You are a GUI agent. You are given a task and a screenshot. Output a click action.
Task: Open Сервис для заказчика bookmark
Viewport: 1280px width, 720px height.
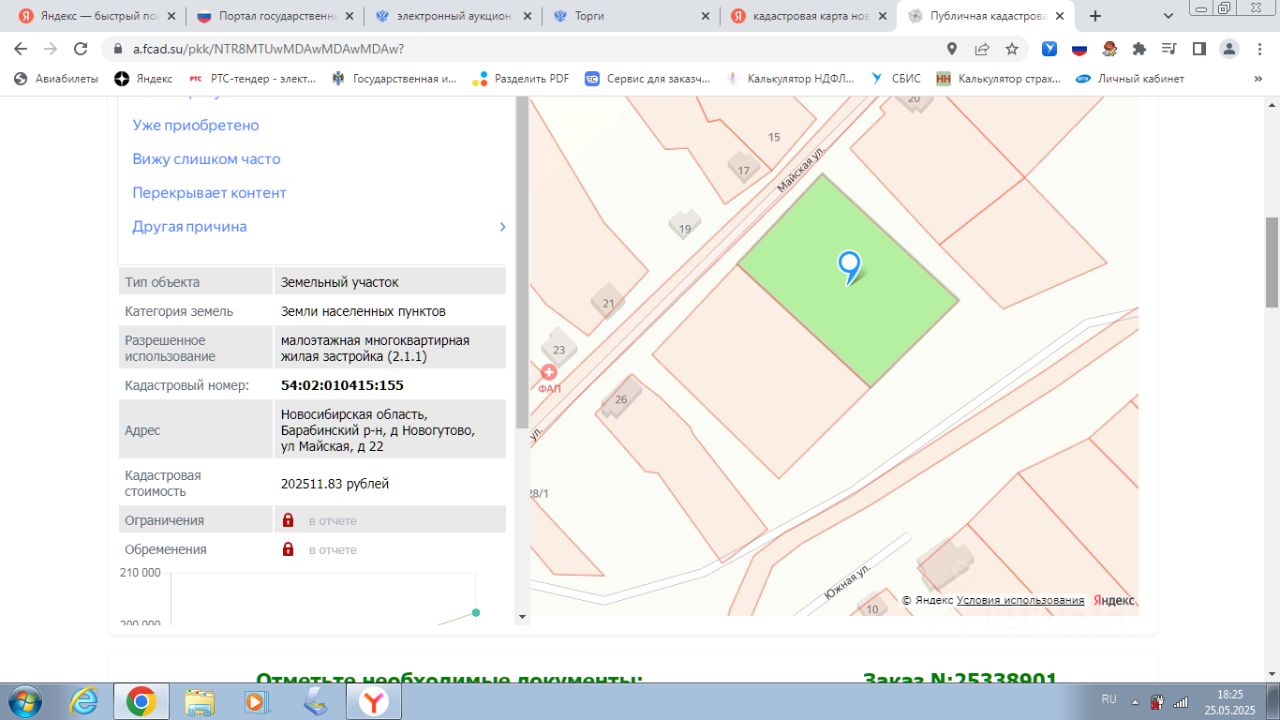pyautogui.click(x=647, y=78)
